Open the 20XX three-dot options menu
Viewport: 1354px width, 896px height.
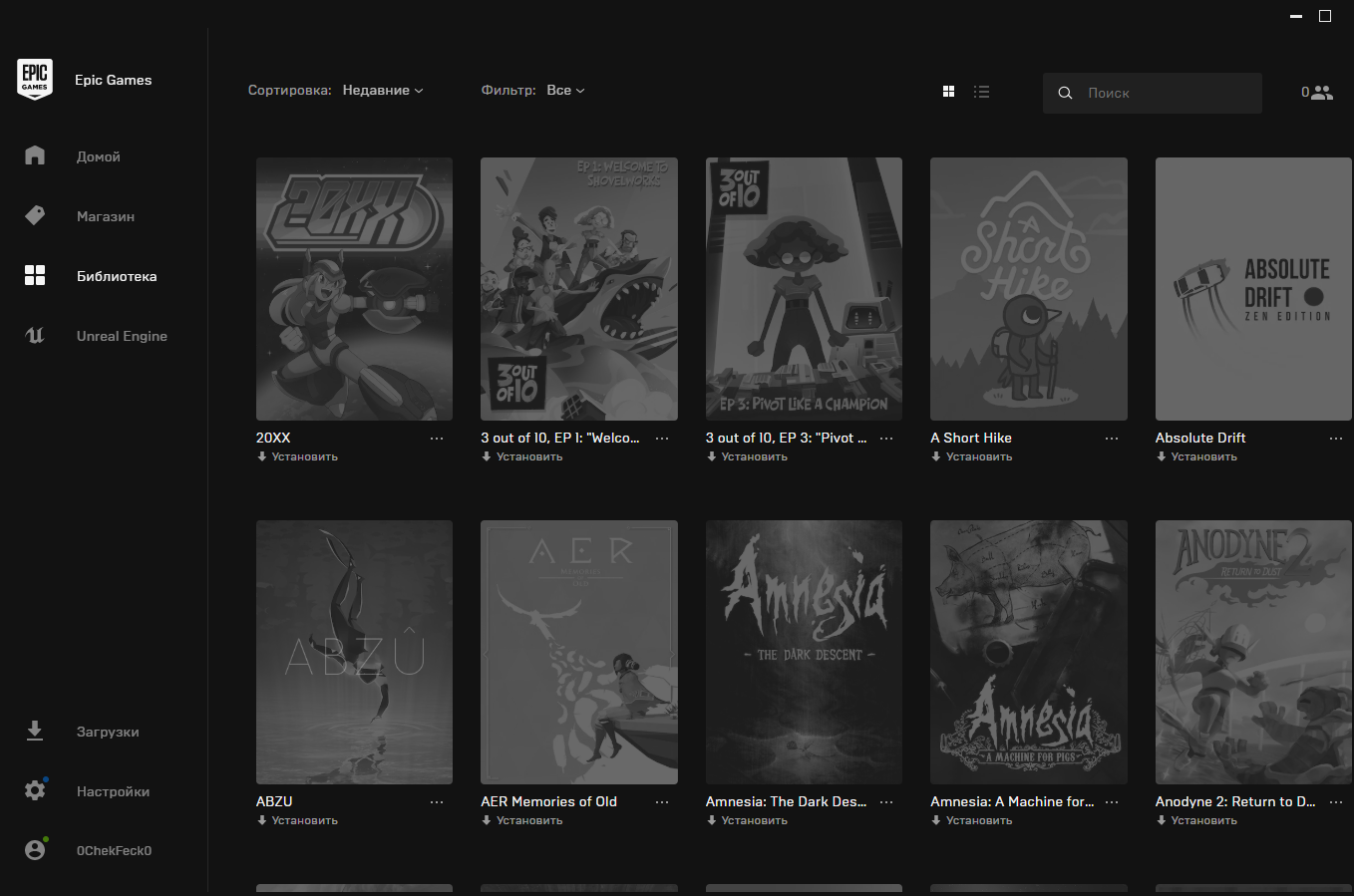coord(437,439)
